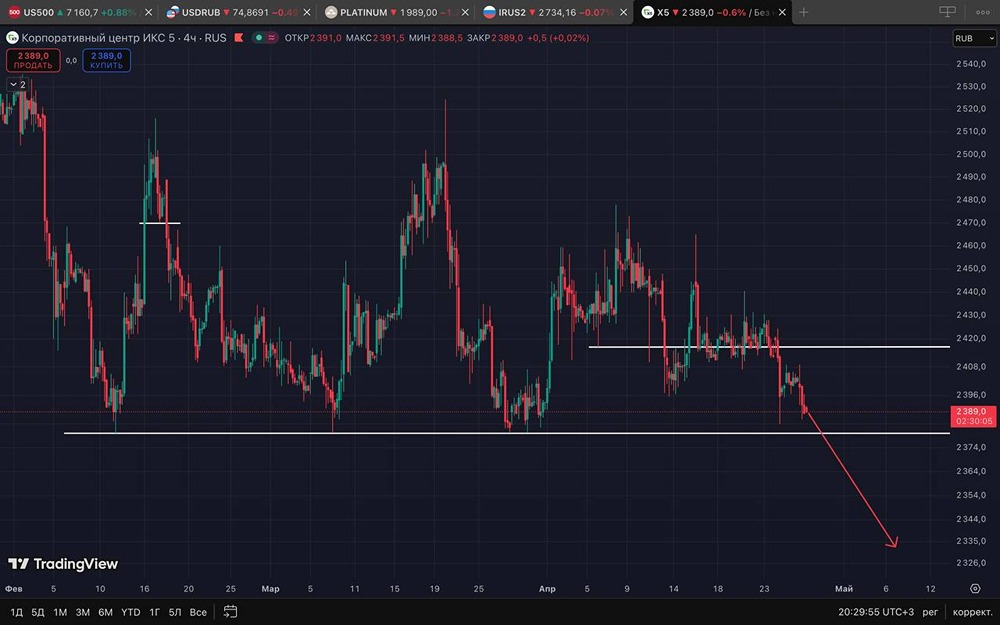
Task: Click the symbol title Корпоративный центр ИКС 5
Action: 102,38
